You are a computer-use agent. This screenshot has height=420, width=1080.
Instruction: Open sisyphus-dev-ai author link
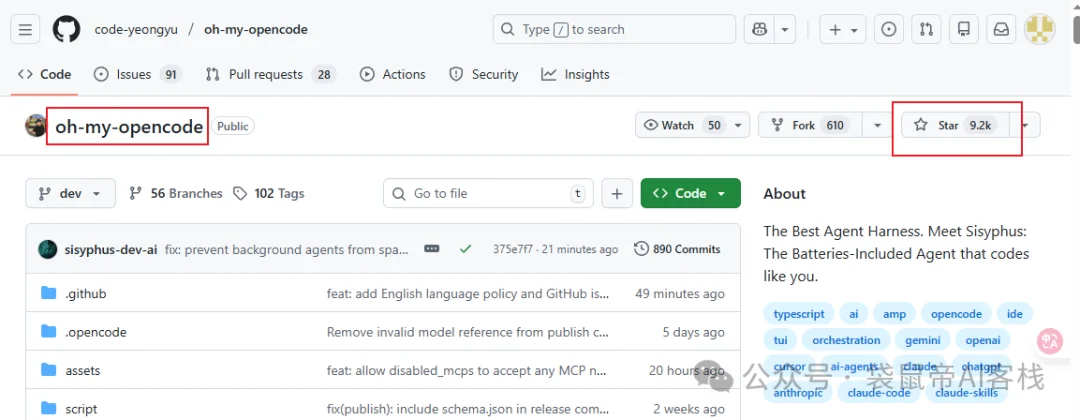click(110, 249)
